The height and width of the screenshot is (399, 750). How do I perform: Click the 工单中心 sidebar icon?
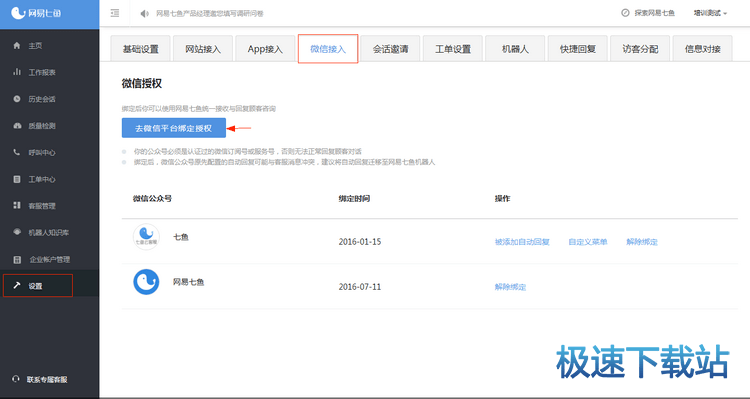click(17, 179)
